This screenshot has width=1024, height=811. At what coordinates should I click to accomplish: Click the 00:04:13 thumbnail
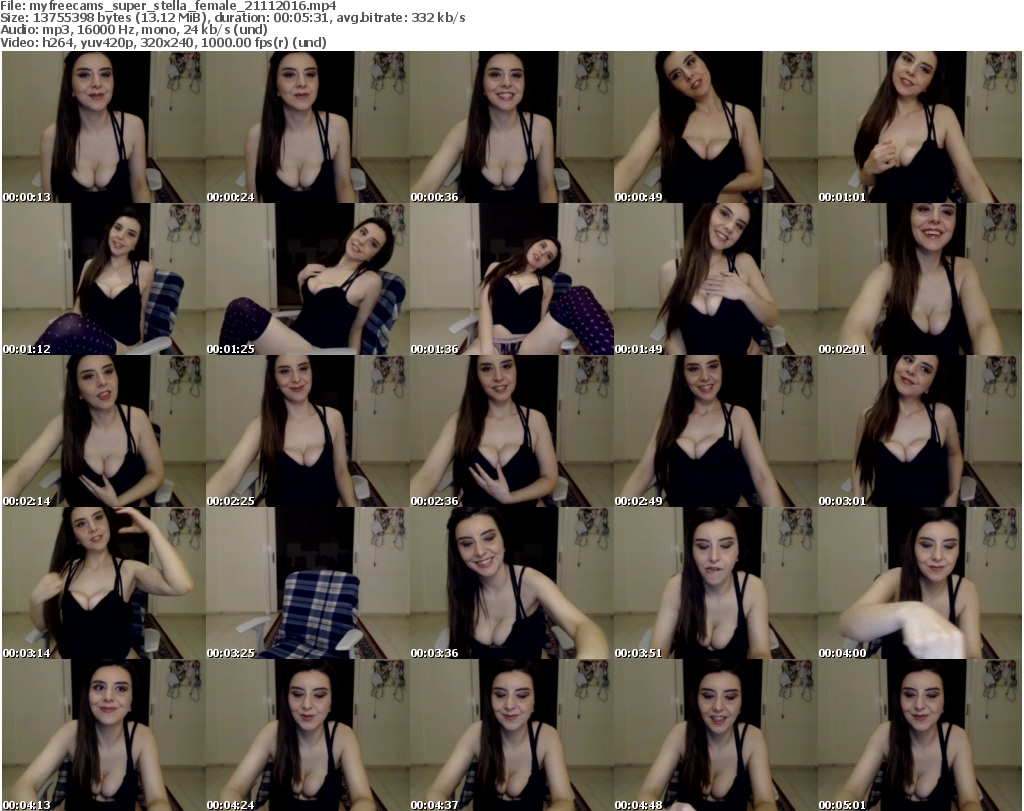[104, 735]
